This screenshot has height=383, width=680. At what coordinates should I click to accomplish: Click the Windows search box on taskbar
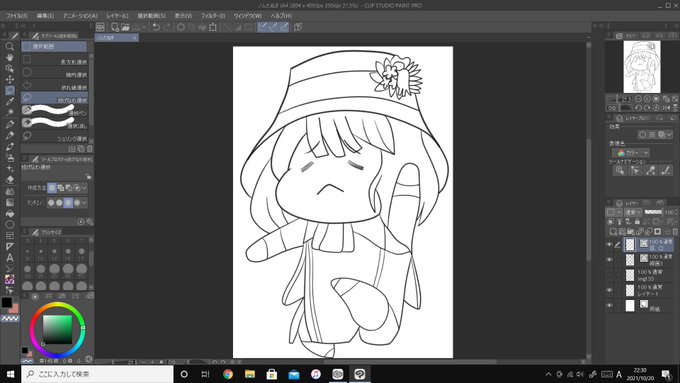(x=97, y=374)
